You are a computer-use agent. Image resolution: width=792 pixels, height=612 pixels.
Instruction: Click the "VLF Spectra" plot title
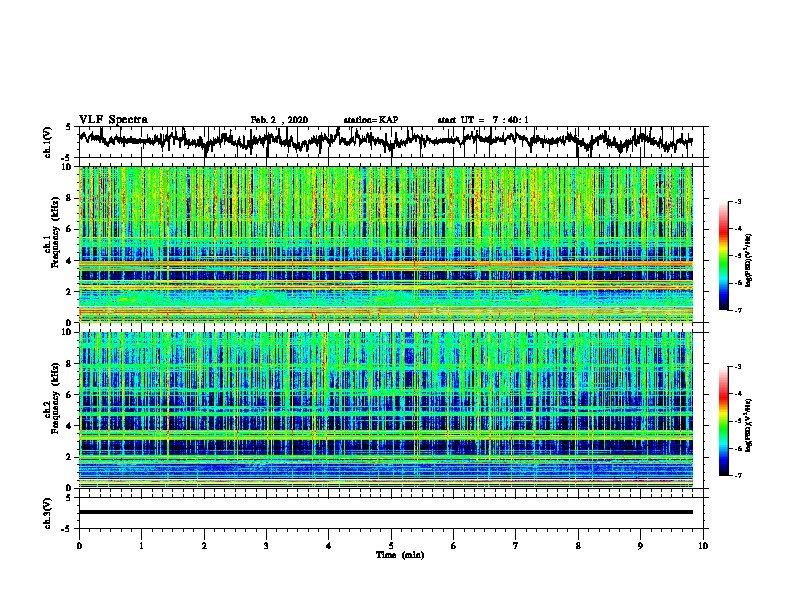click(x=113, y=120)
